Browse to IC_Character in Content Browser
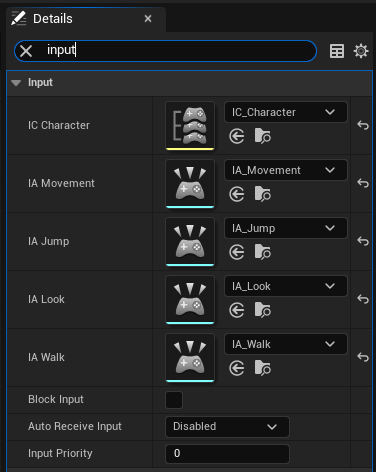This screenshot has height=472, width=376. [263, 136]
